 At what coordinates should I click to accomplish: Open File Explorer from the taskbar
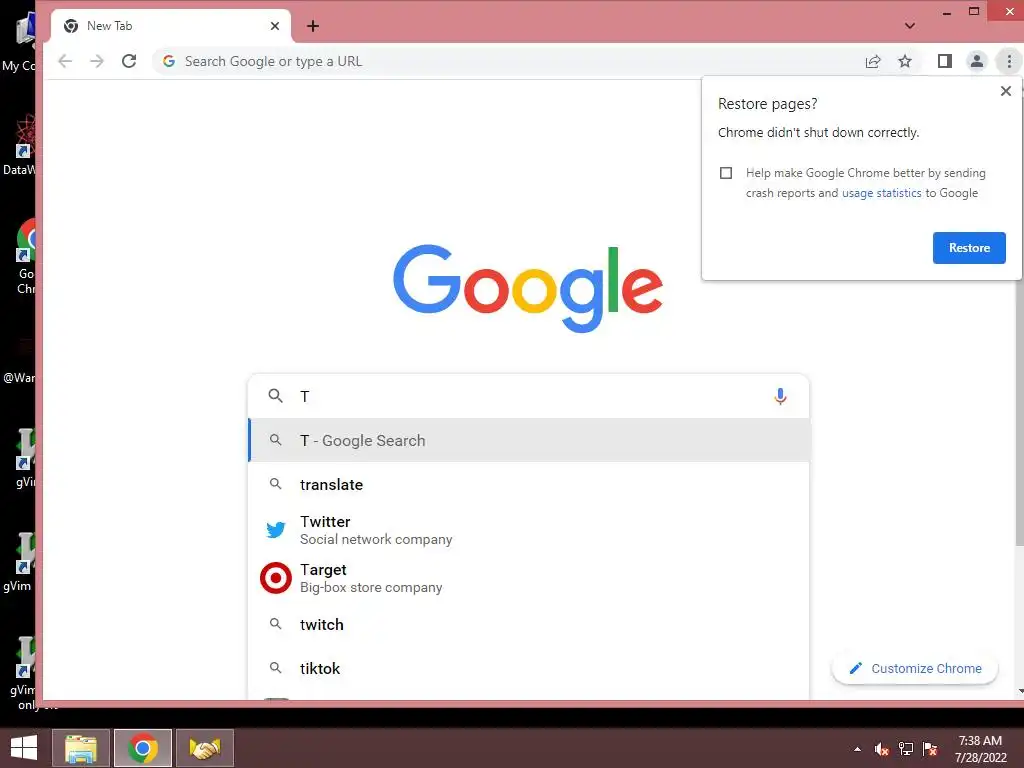(81, 748)
